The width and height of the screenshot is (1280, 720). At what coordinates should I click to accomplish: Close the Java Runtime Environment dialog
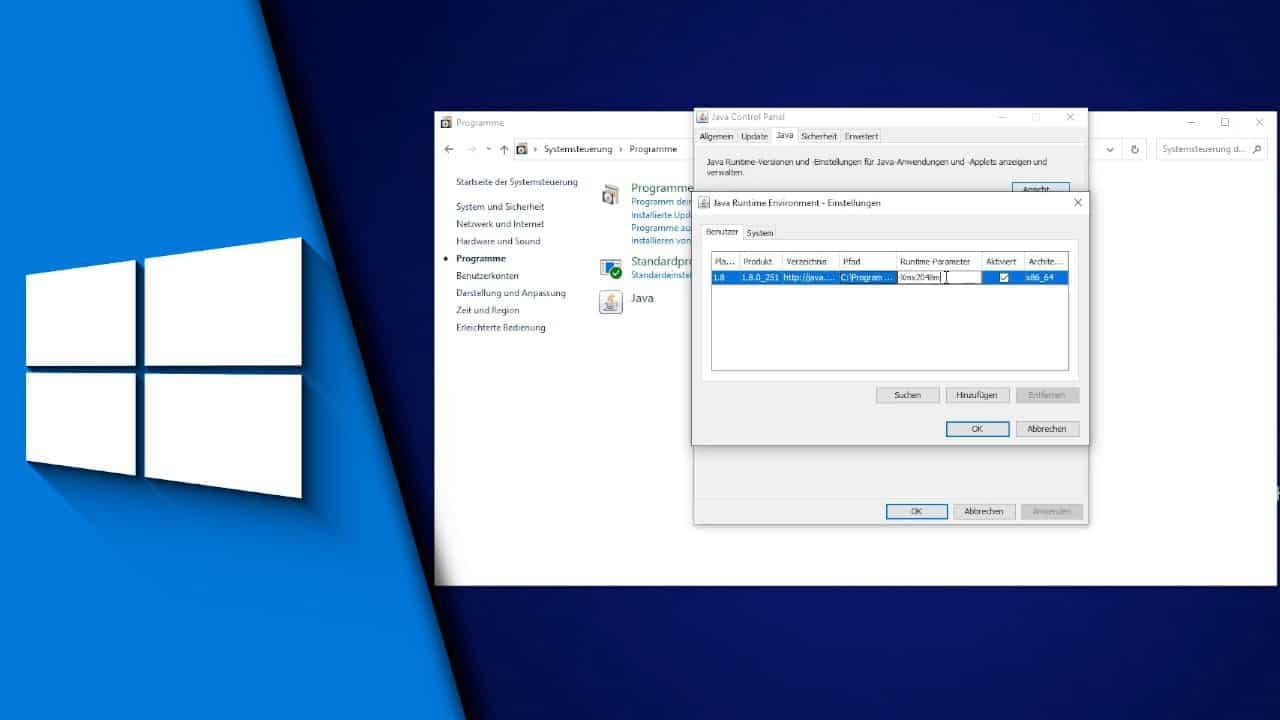[1077, 203]
